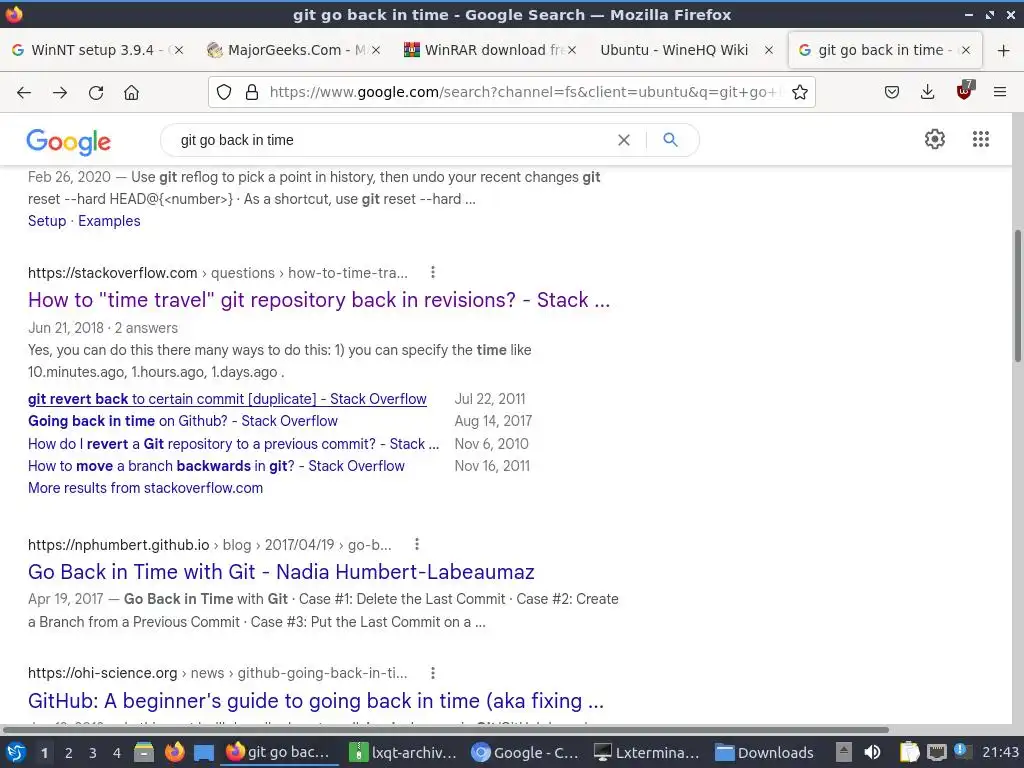Viewport: 1024px width, 768px height.
Task: Submit search with the magnifier icon
Action: point(670,139)
